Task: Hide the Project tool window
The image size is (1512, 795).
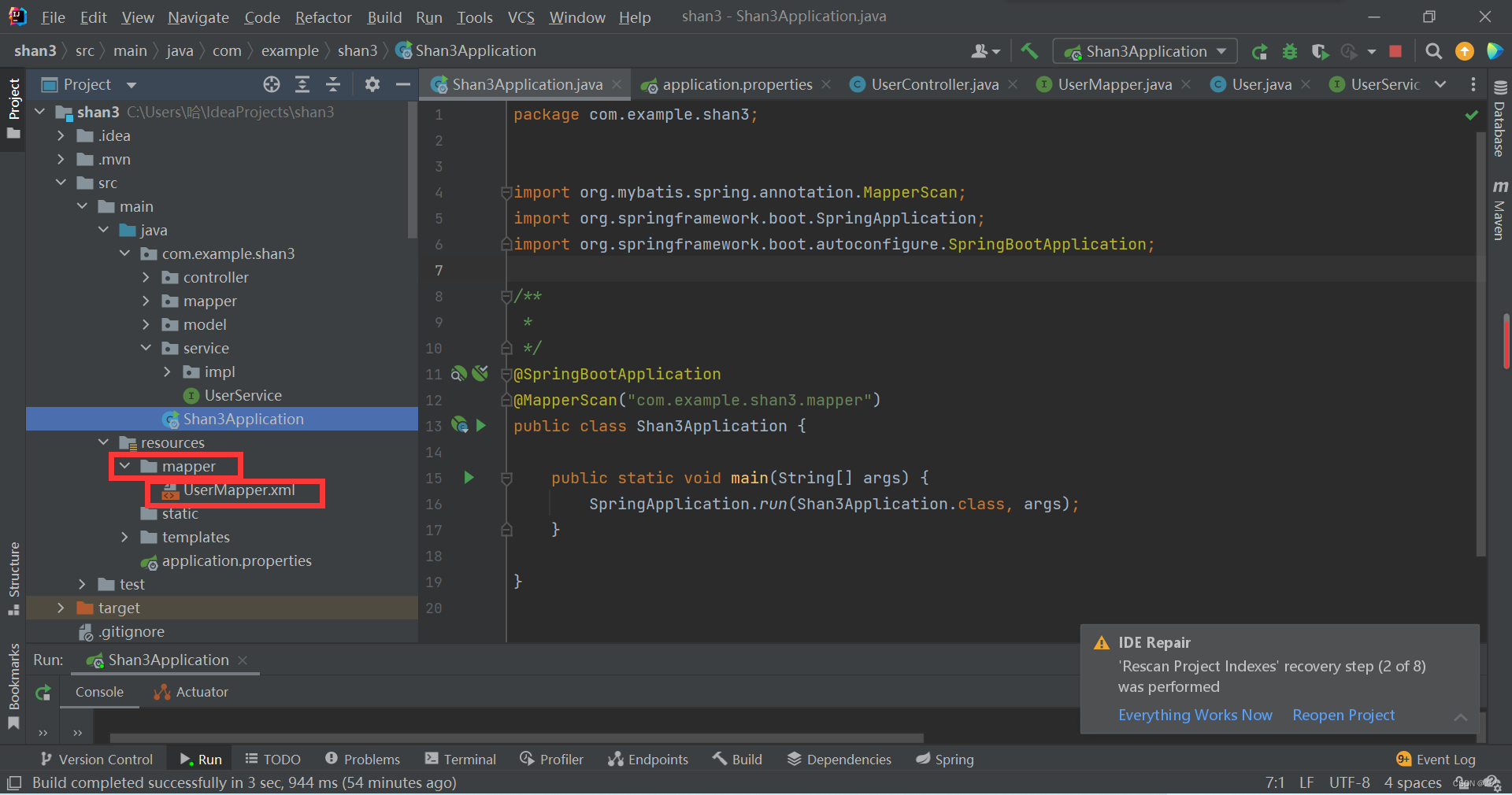Action: [403, 84]
